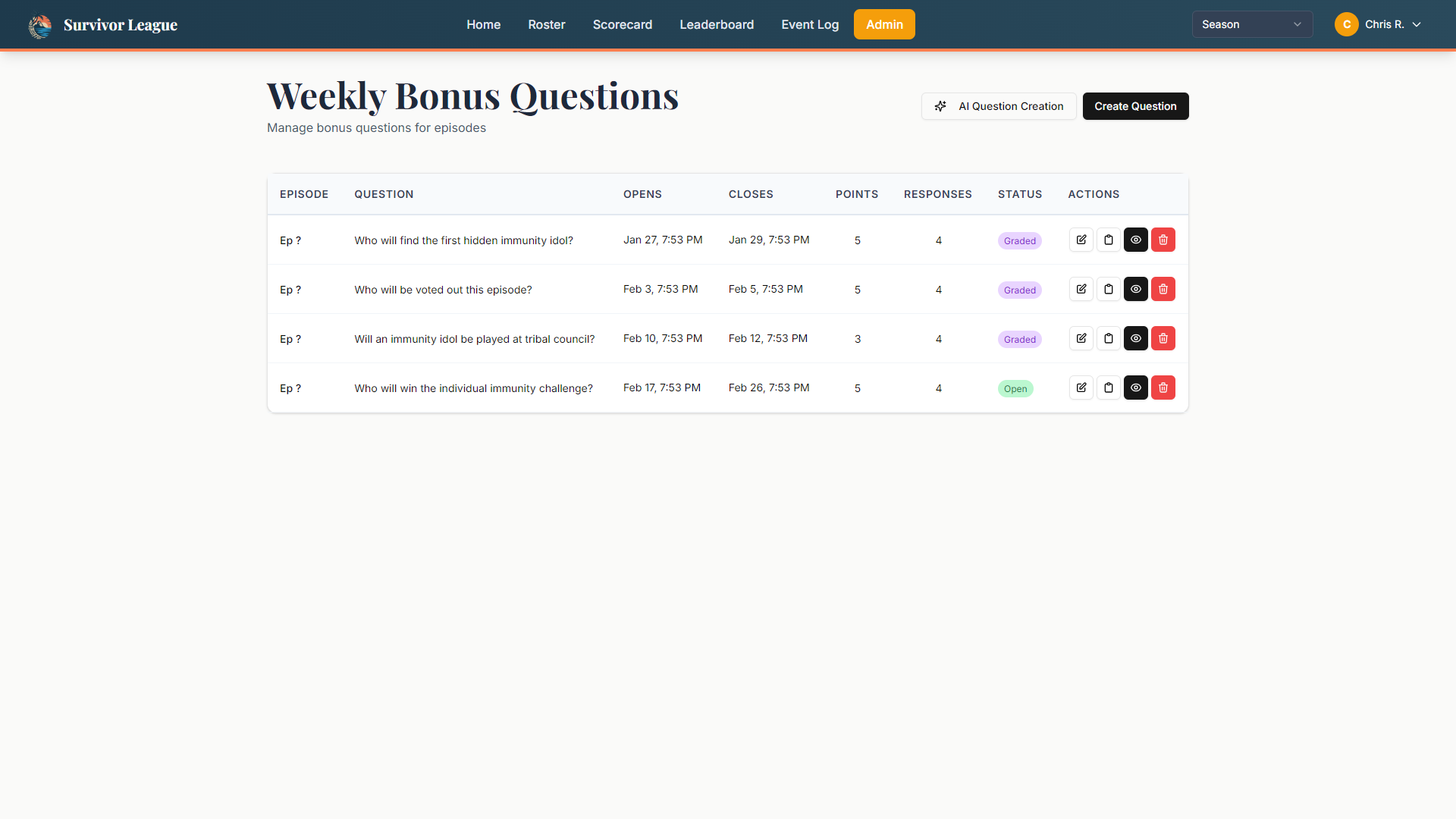Viewport: 1456px width, 819px height.
Task: Edit the idol played at tribal council question
Action: 1081,338
